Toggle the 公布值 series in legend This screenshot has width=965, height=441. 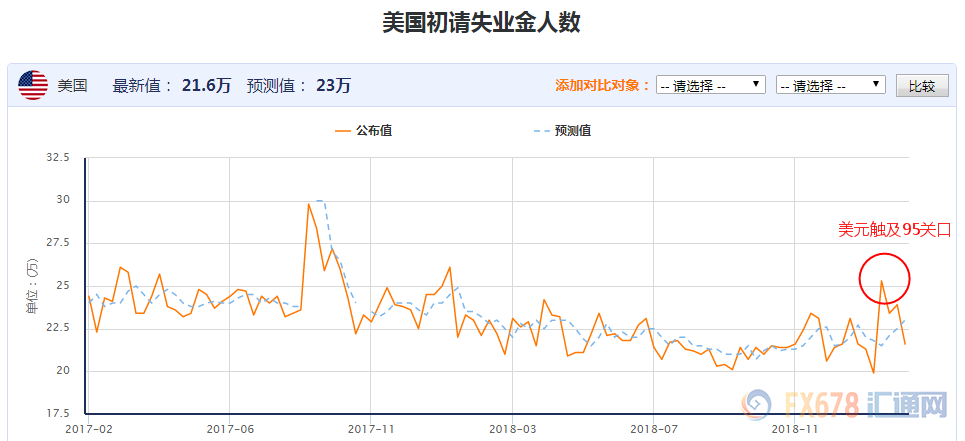coord(373,131)
